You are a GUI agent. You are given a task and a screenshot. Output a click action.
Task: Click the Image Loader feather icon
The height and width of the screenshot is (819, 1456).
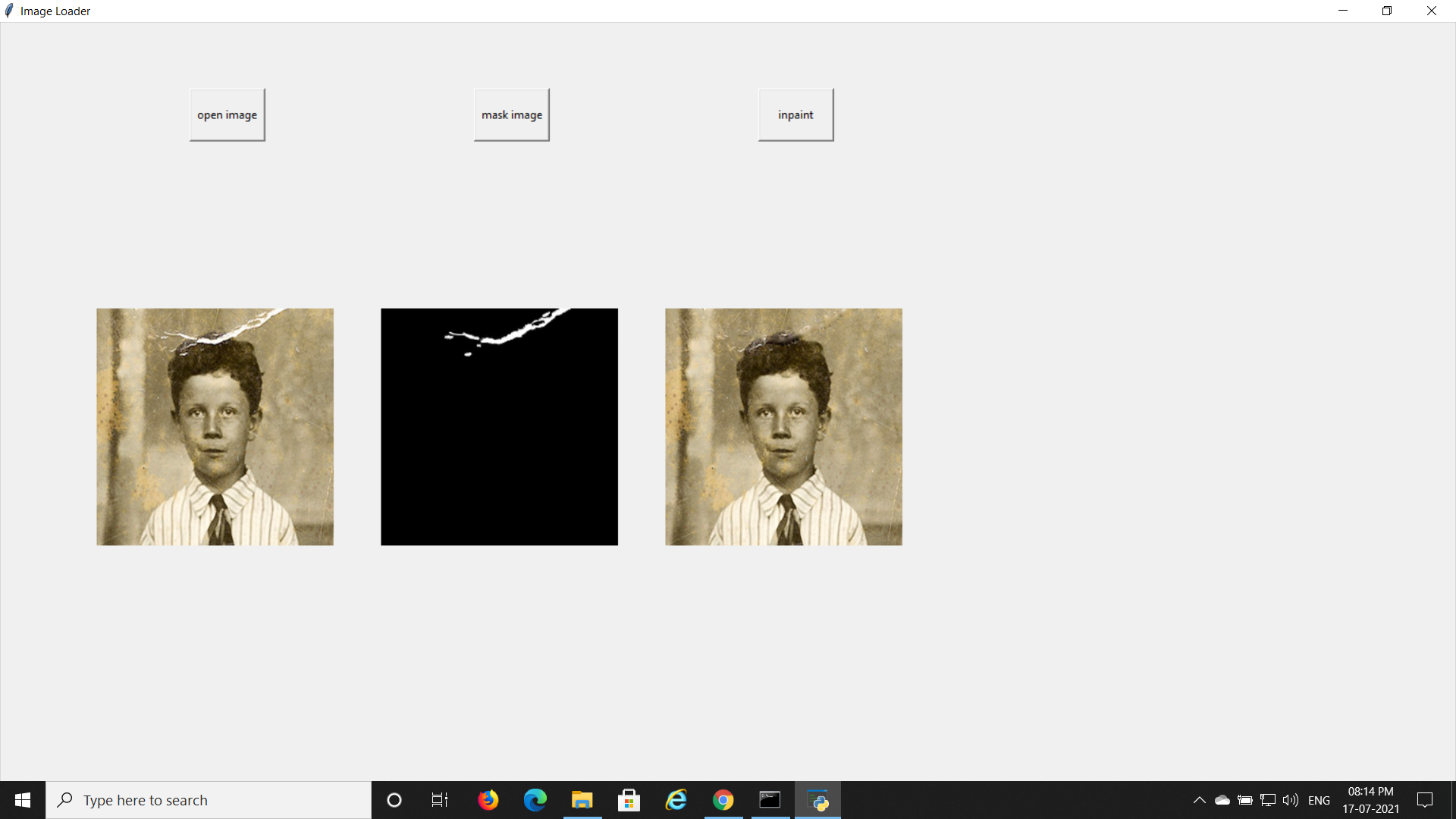tap(9, 11)
